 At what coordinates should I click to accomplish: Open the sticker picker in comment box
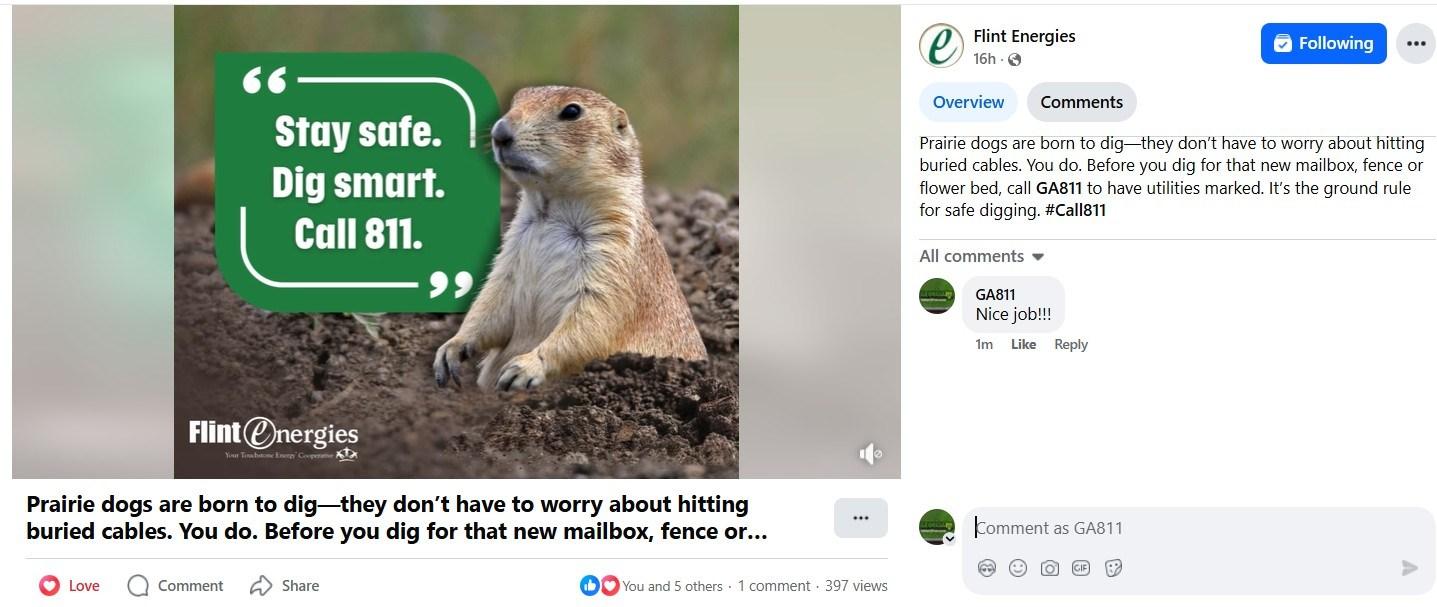[x=1113, y=568]
